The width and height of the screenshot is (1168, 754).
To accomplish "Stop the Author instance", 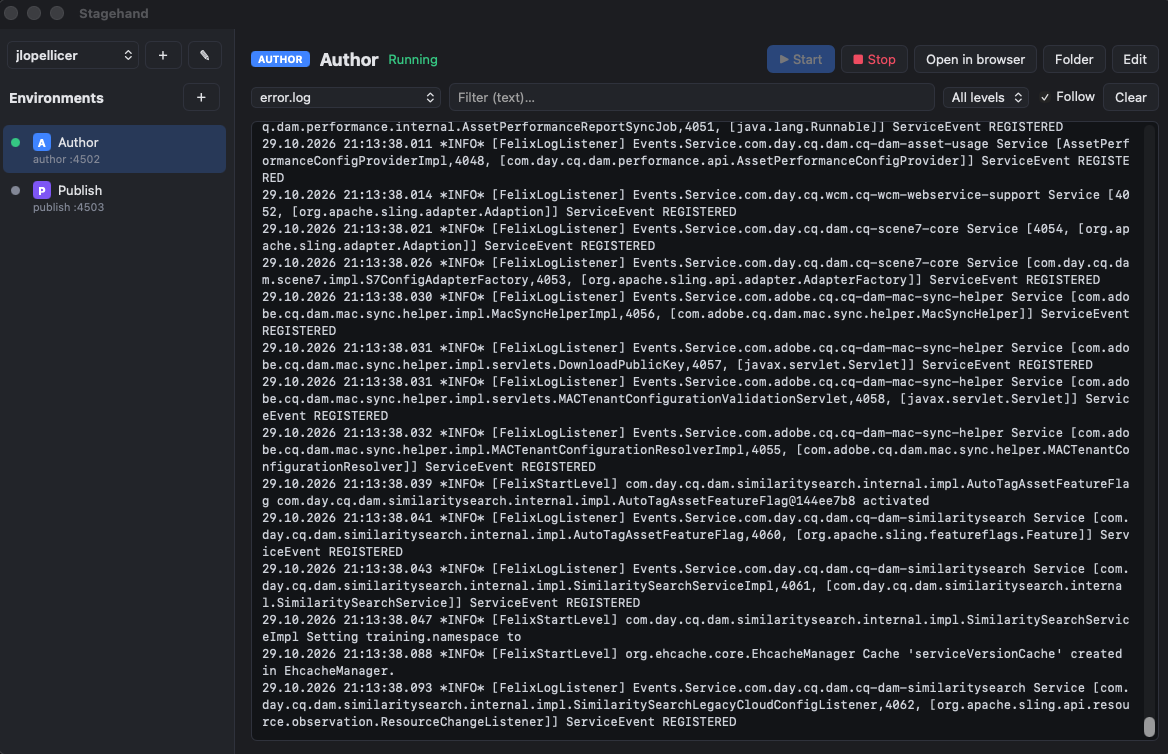I will [874, 60].
